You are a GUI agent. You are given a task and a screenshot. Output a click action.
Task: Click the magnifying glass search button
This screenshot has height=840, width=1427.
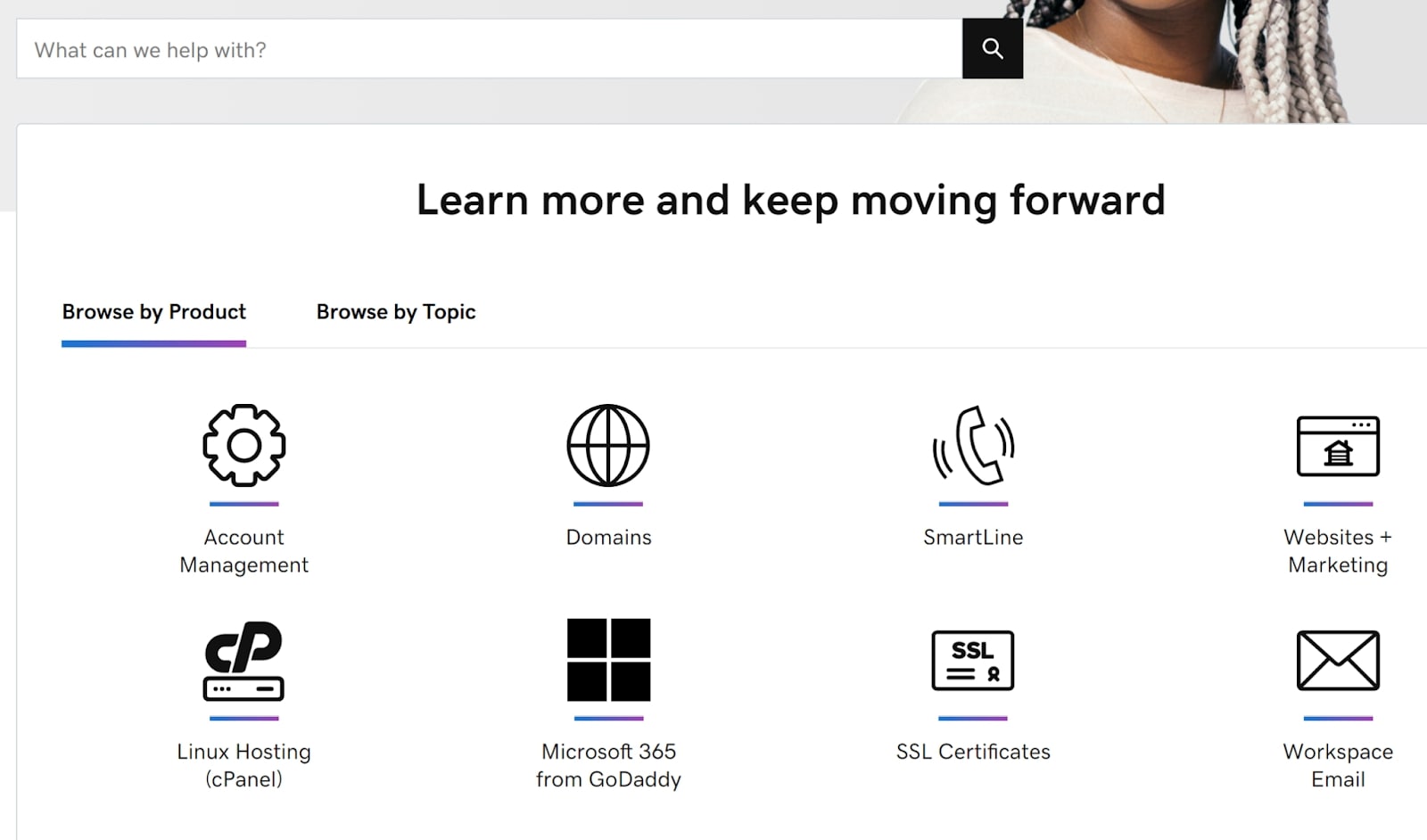pos(992,49)
